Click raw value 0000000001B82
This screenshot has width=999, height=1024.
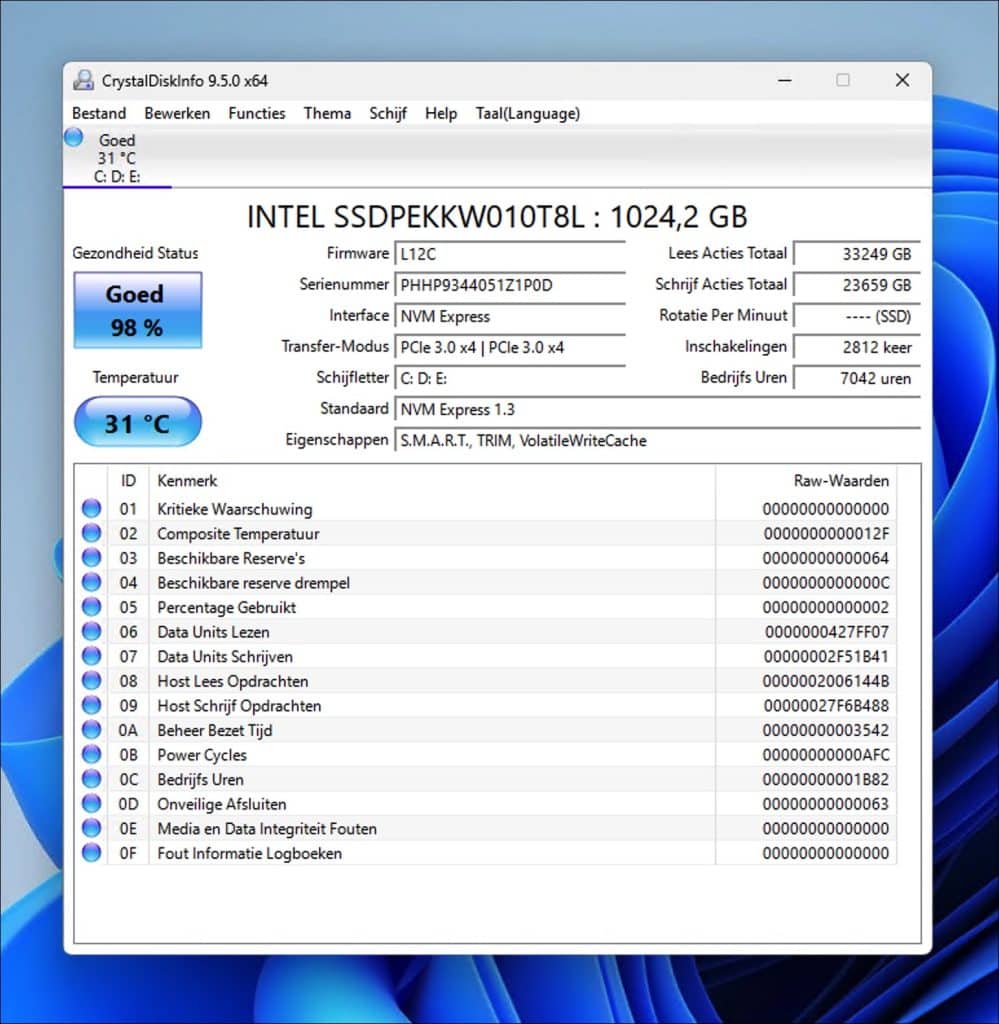(826, 780)
